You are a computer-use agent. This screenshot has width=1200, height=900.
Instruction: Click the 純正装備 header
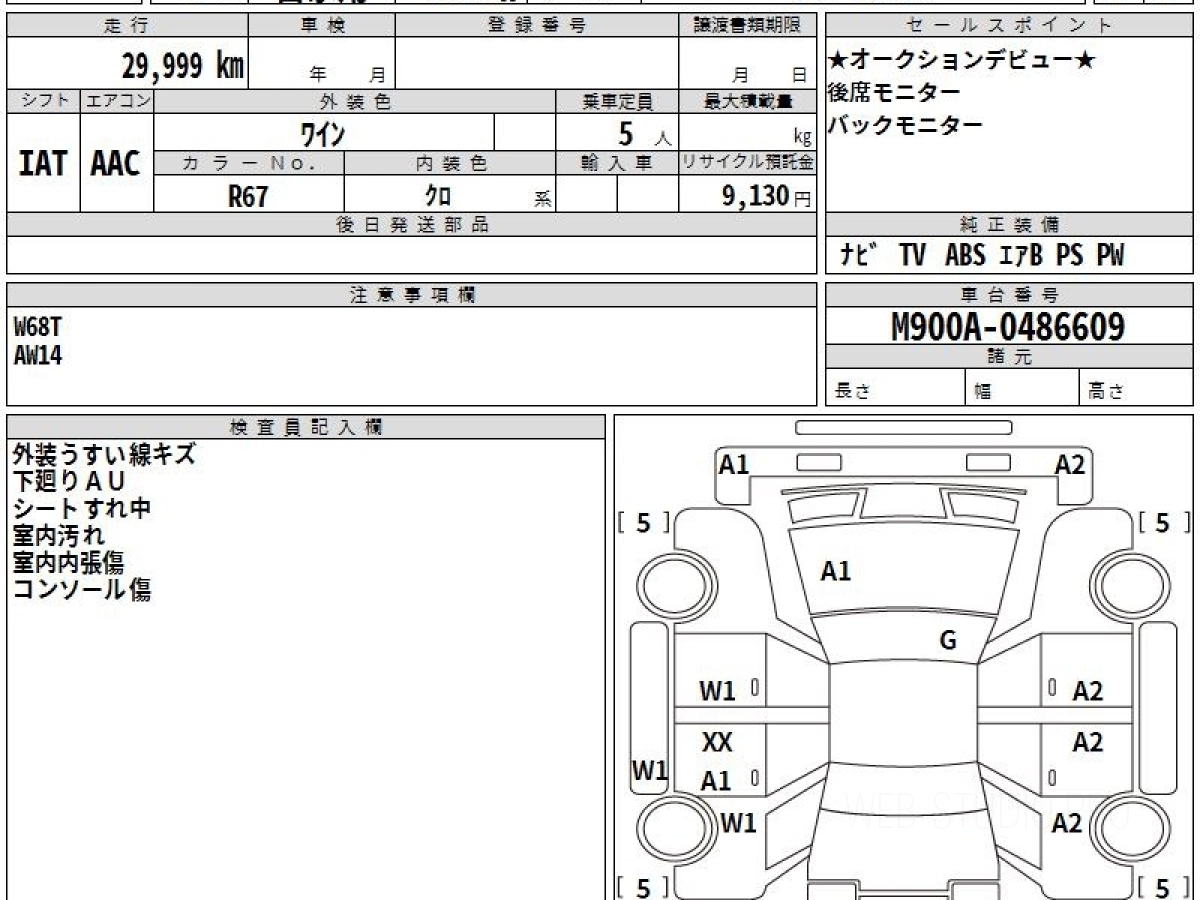click(1009, 224)
